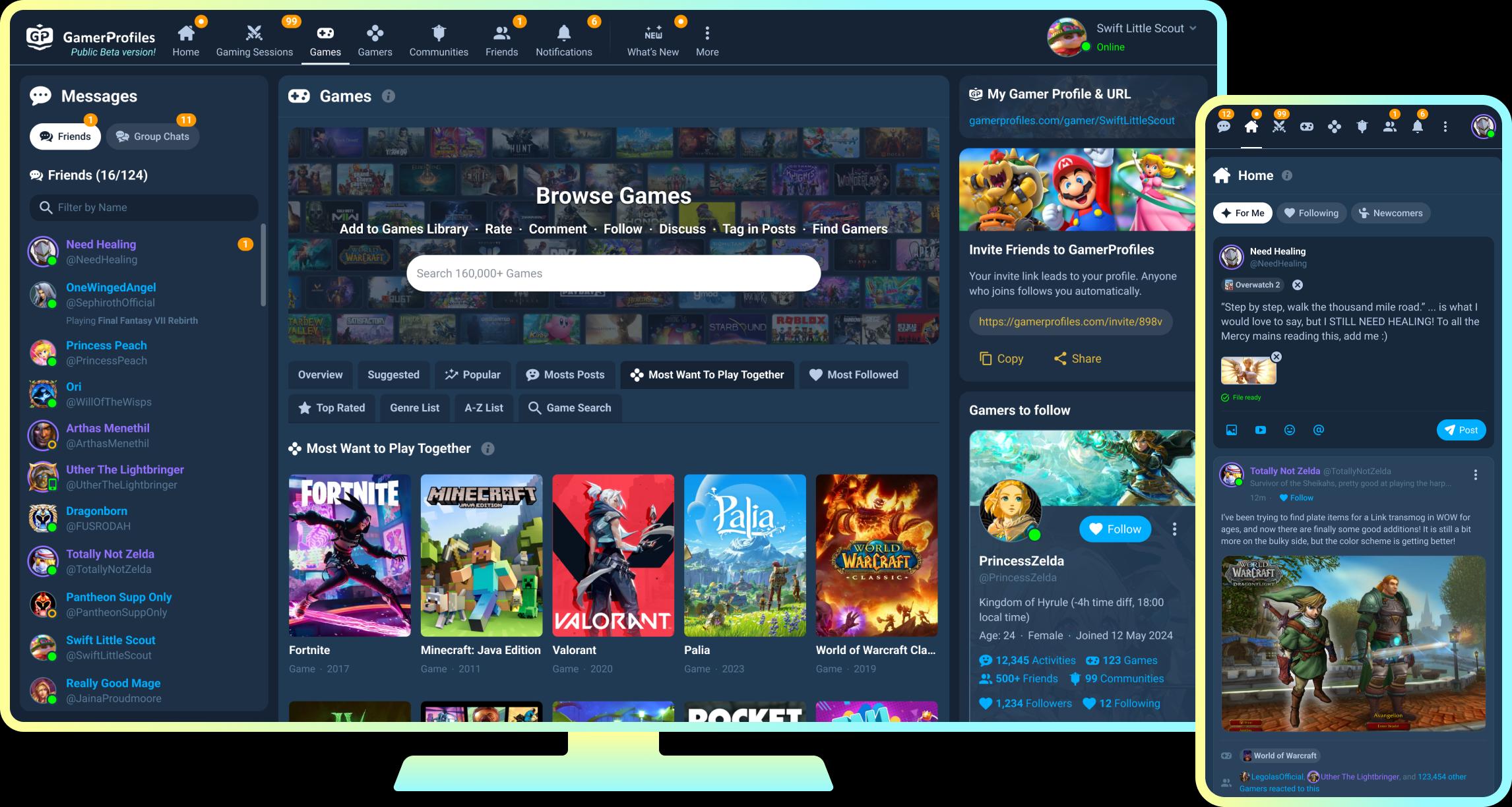1512x807 pixels.
Task: Switch to Group Chats messages
Action: point(152,136)
